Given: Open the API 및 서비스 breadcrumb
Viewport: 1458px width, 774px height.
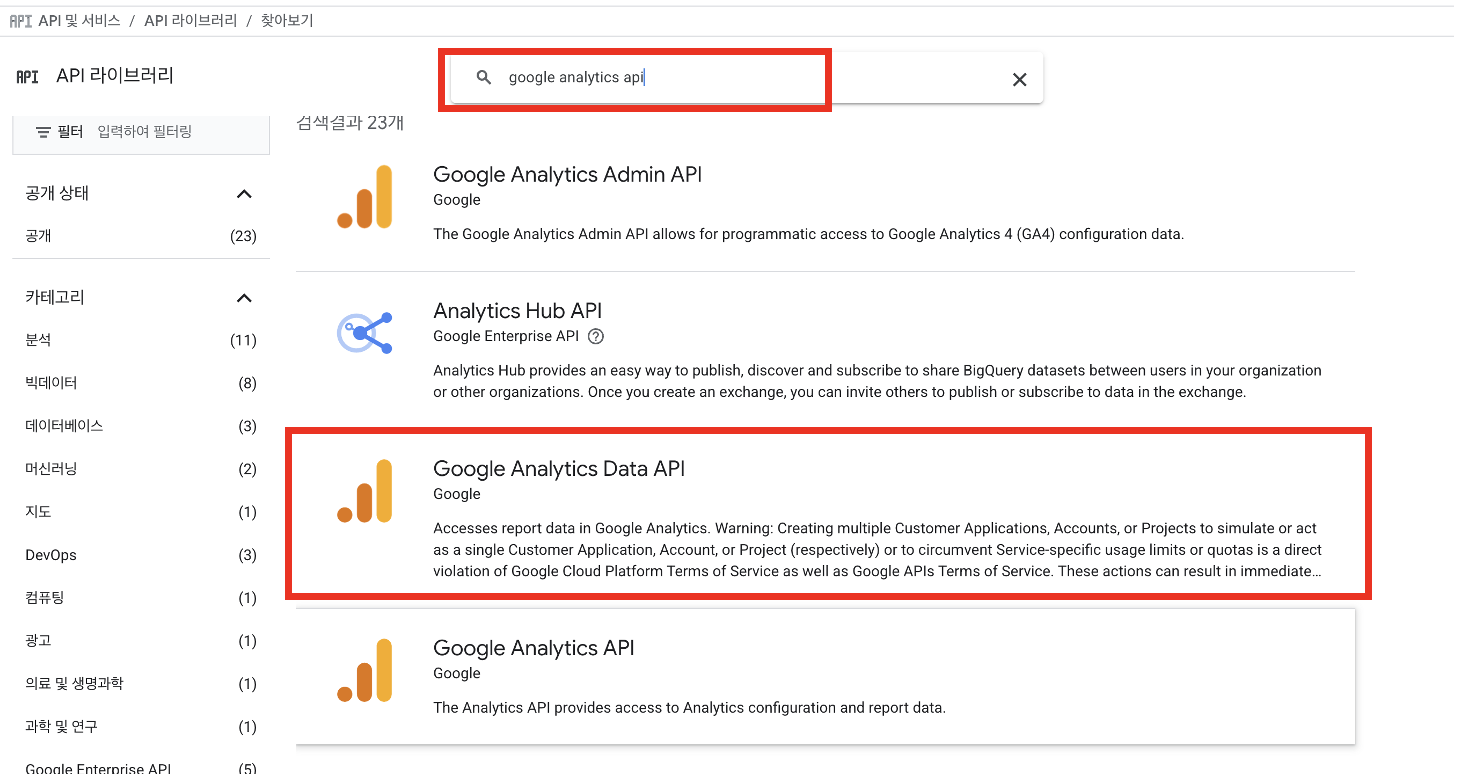Looking at the screenshot, I should 80,20.
